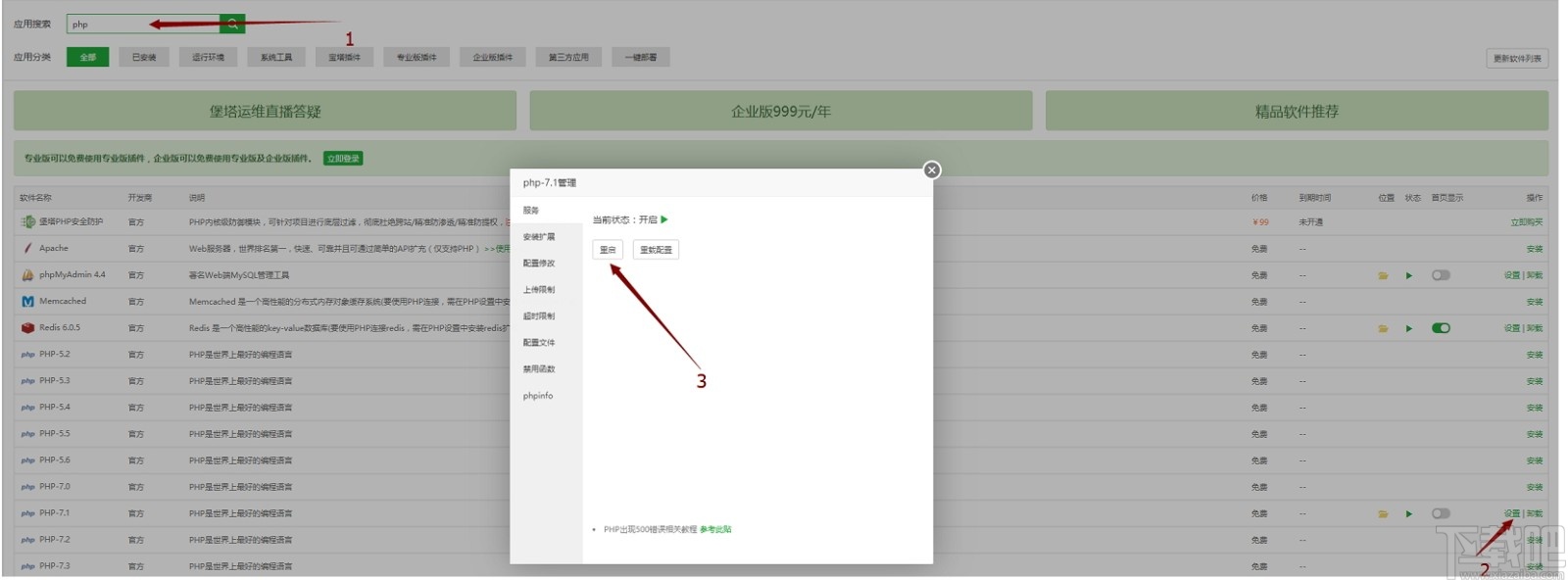The width and height of the screenshot is (1568, 580).
Task: Click the status play icon for PHP-7.1
Action: tap(1409, 513)
